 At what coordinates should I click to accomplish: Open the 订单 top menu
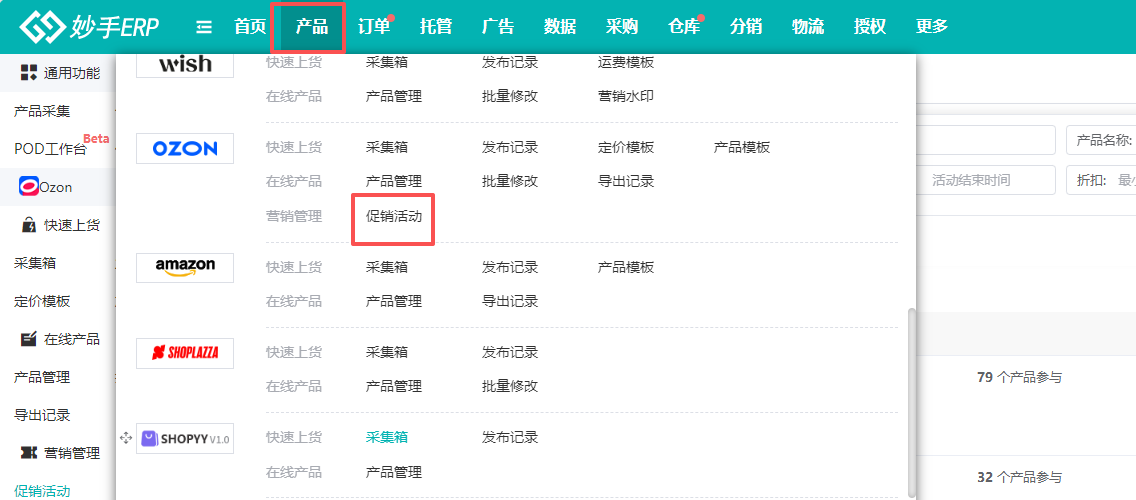(374, 27)
